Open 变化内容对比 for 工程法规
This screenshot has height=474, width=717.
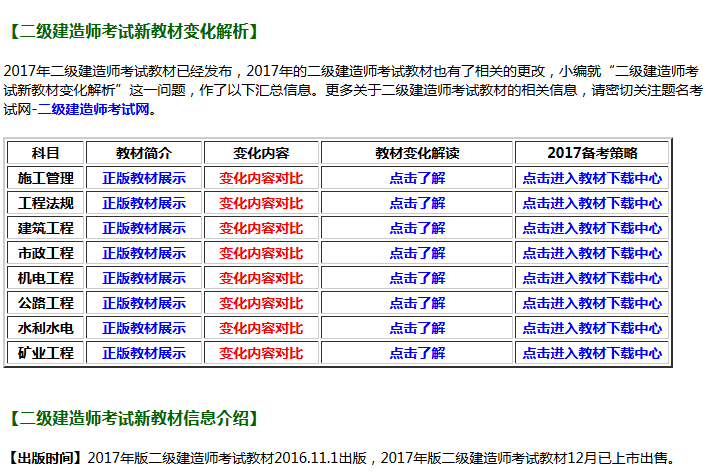point(261,203)
